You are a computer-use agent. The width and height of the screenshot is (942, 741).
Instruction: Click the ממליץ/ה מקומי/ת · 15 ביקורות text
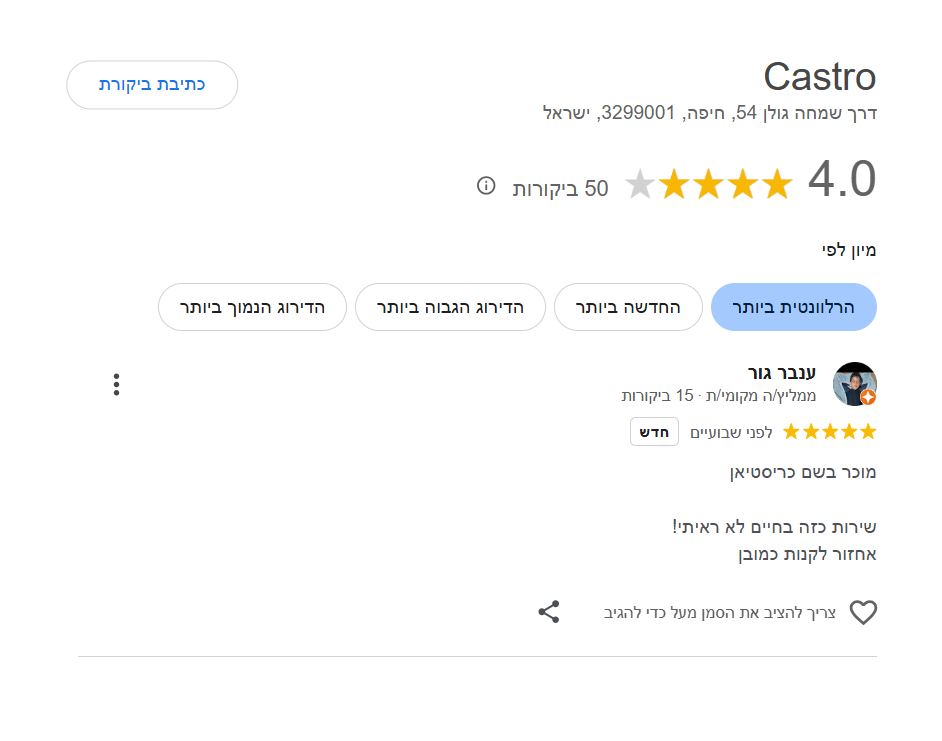click(719, 395)
